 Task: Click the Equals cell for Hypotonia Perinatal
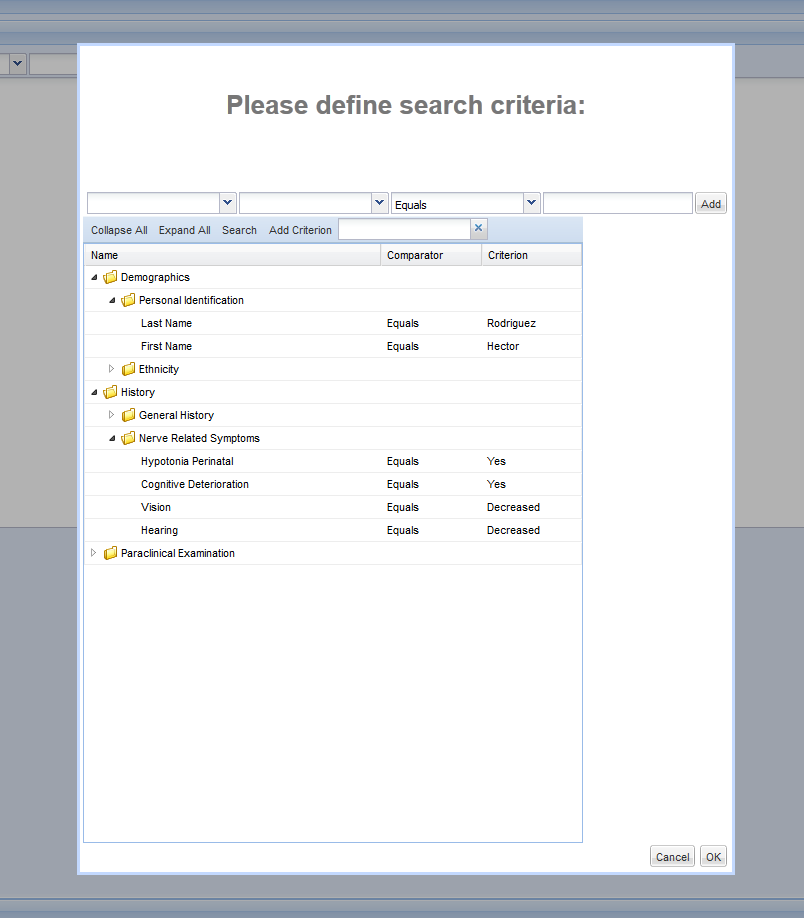click(x=402, y=461)
